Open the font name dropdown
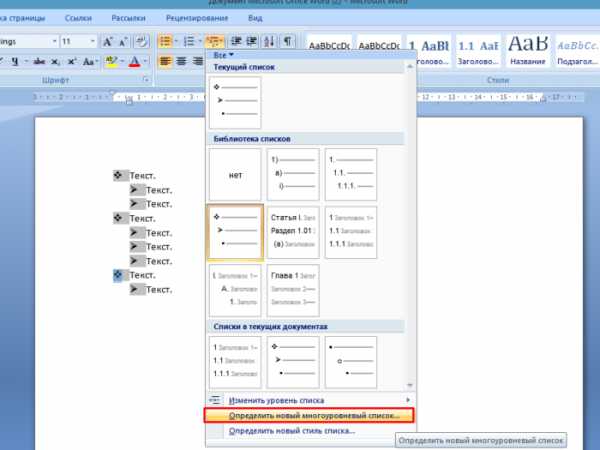The height and width of the screenshot is (450, 600). pos(54,41)
